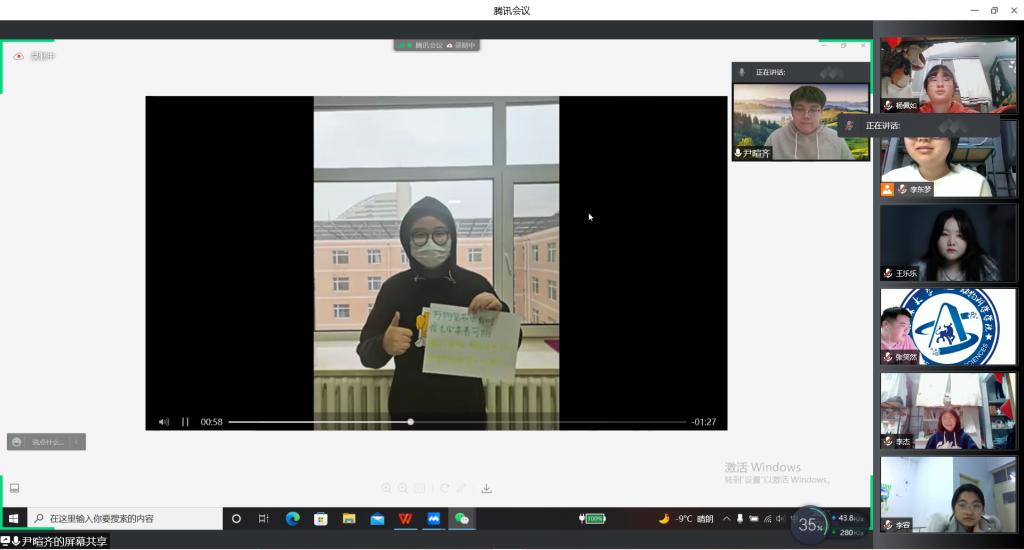The height and width of the screenshot is (550, 1024).
Task: Click the zoom out magnifier icon
Action: (403, 488)
